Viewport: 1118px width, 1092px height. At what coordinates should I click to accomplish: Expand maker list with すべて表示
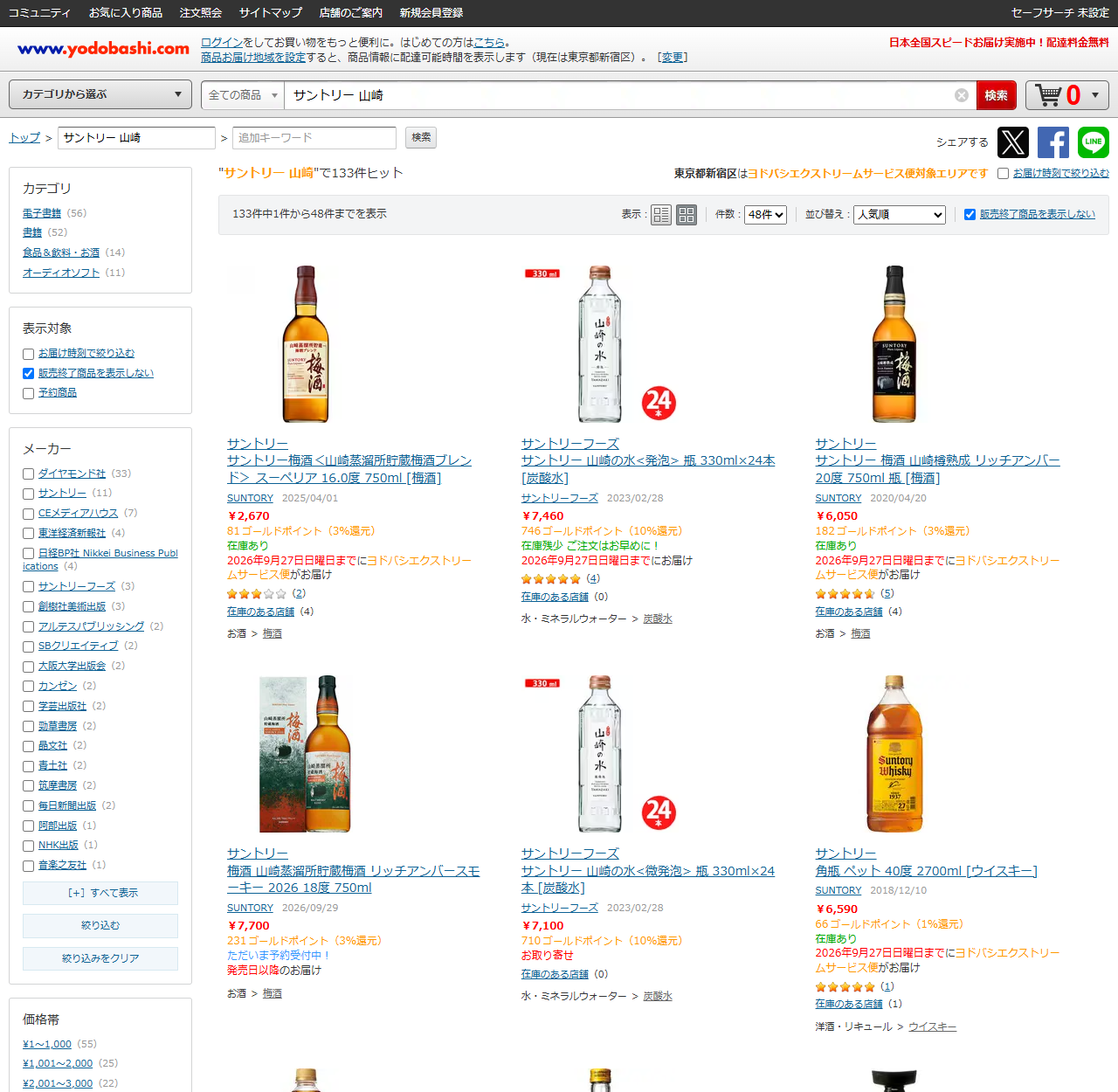100,893
